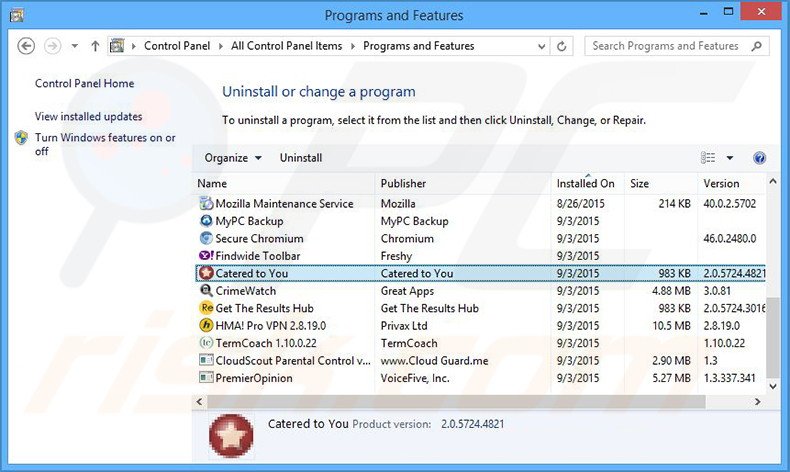Sort by the Publisher column header
This screenshot has height=472, width=790.
click(403, 184)
